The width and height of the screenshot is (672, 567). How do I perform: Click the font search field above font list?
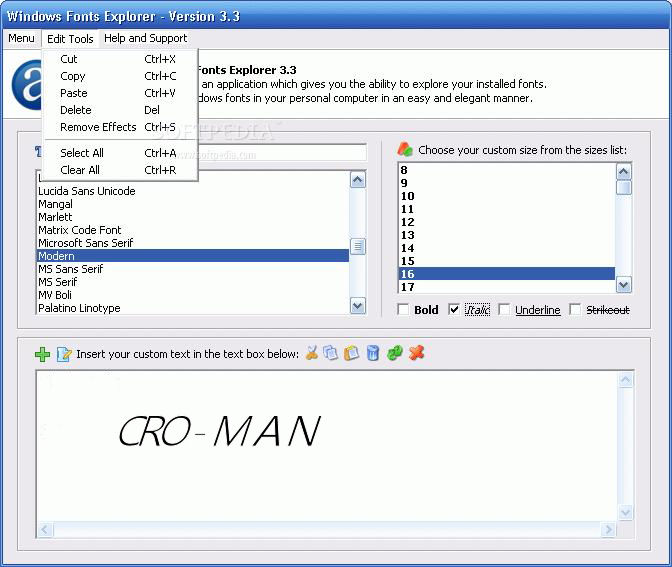[x=282, y=153]
